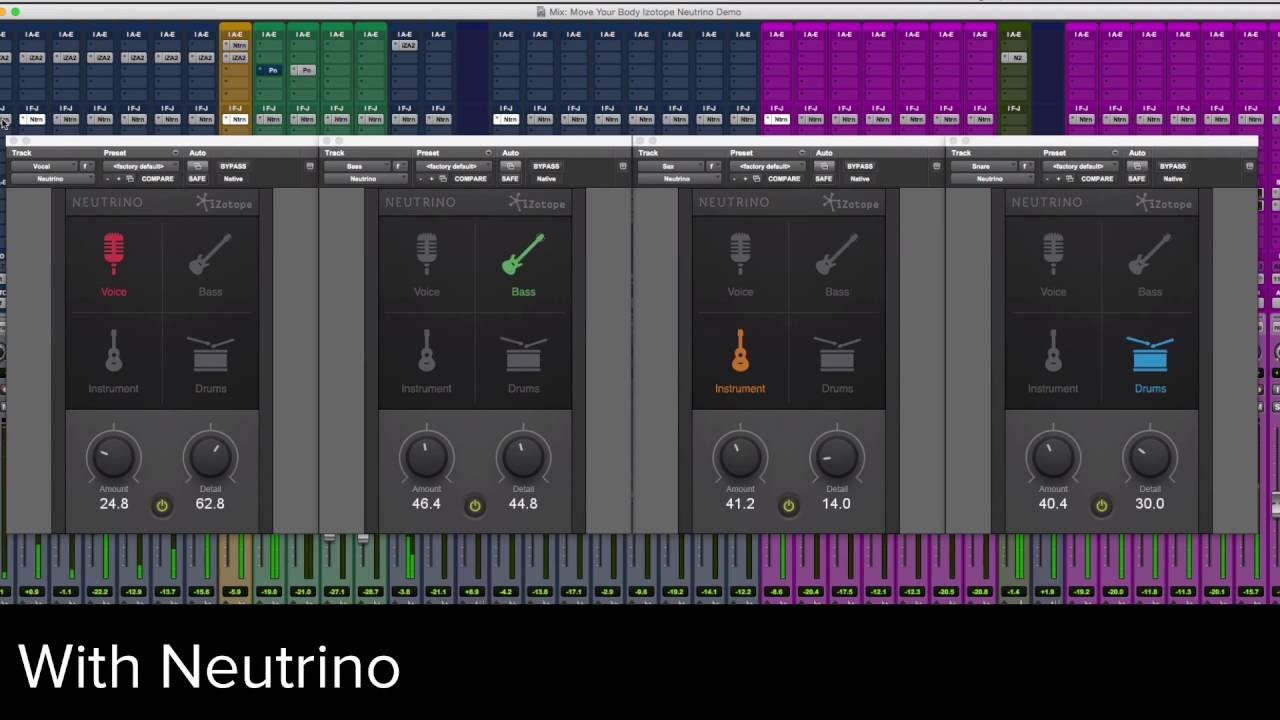Open Neutrino insert selector in Sax plugin window
The image size is (1280, 720).
click(x=680, y=179)
